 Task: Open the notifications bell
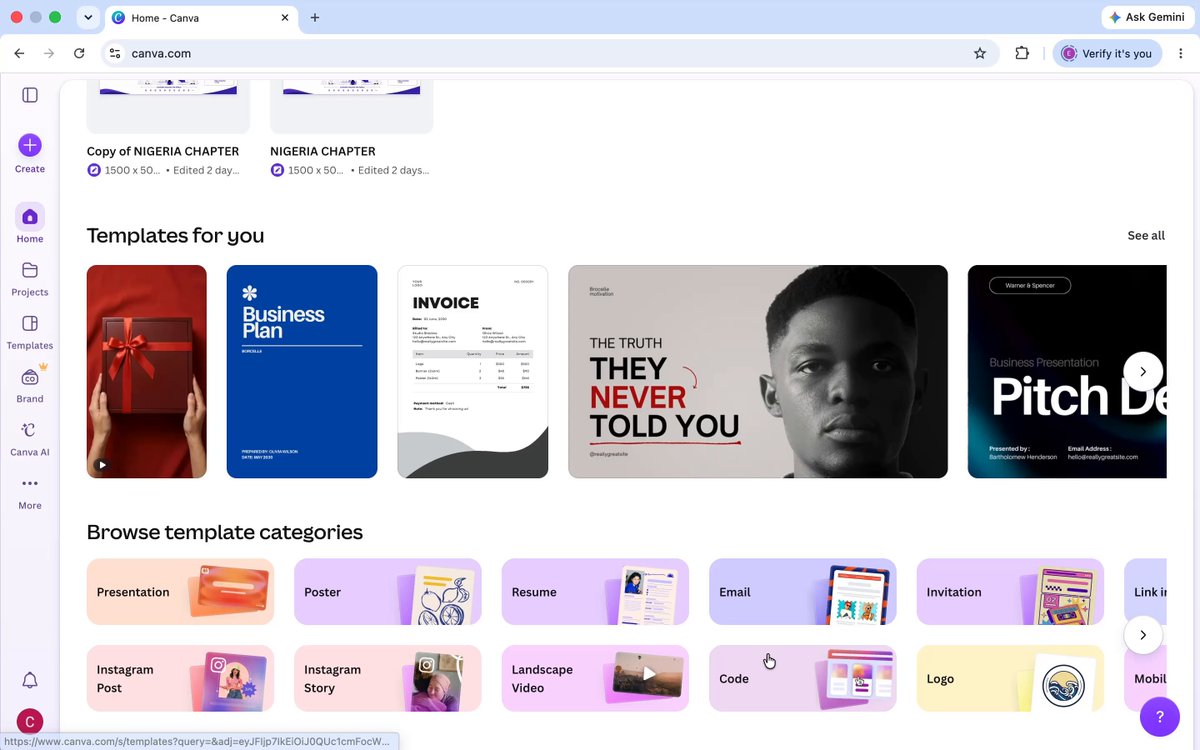(30, 681)
